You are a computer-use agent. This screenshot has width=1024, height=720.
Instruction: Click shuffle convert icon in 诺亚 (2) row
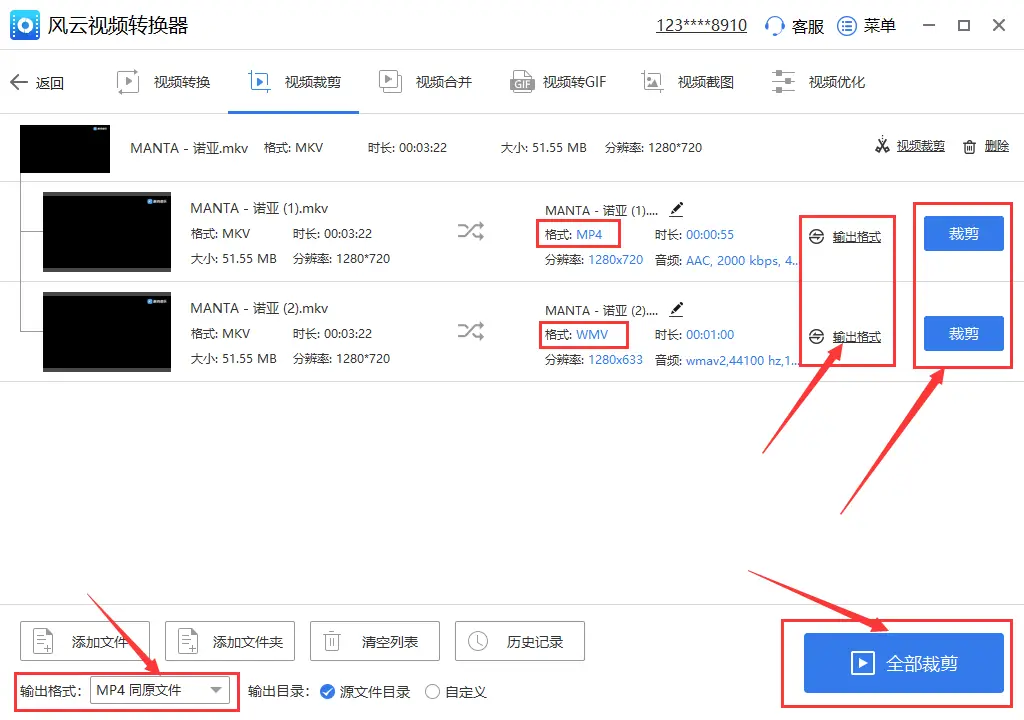click(470, 331)
